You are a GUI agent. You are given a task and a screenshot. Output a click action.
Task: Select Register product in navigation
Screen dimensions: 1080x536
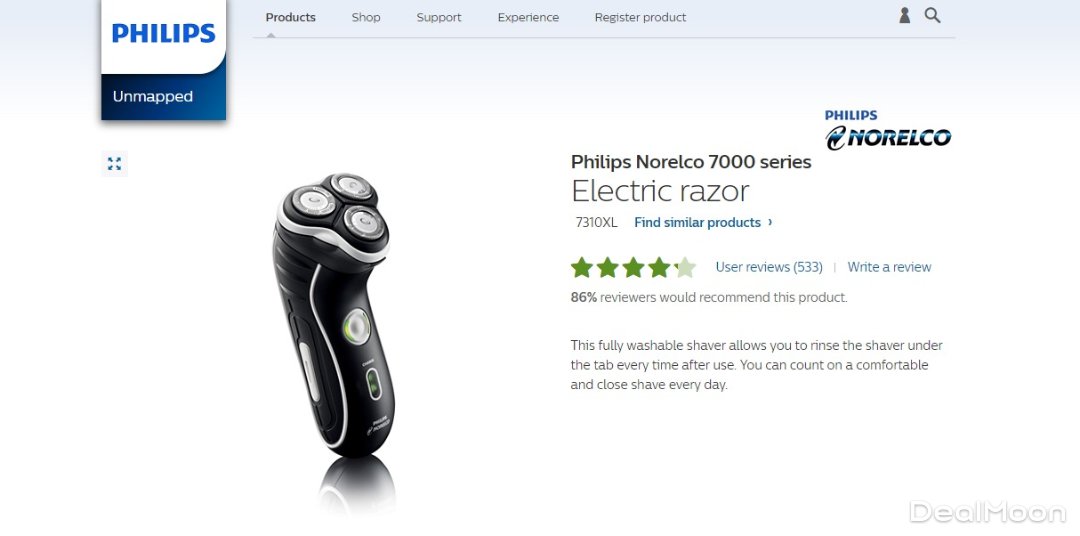(x=641, y=17)
